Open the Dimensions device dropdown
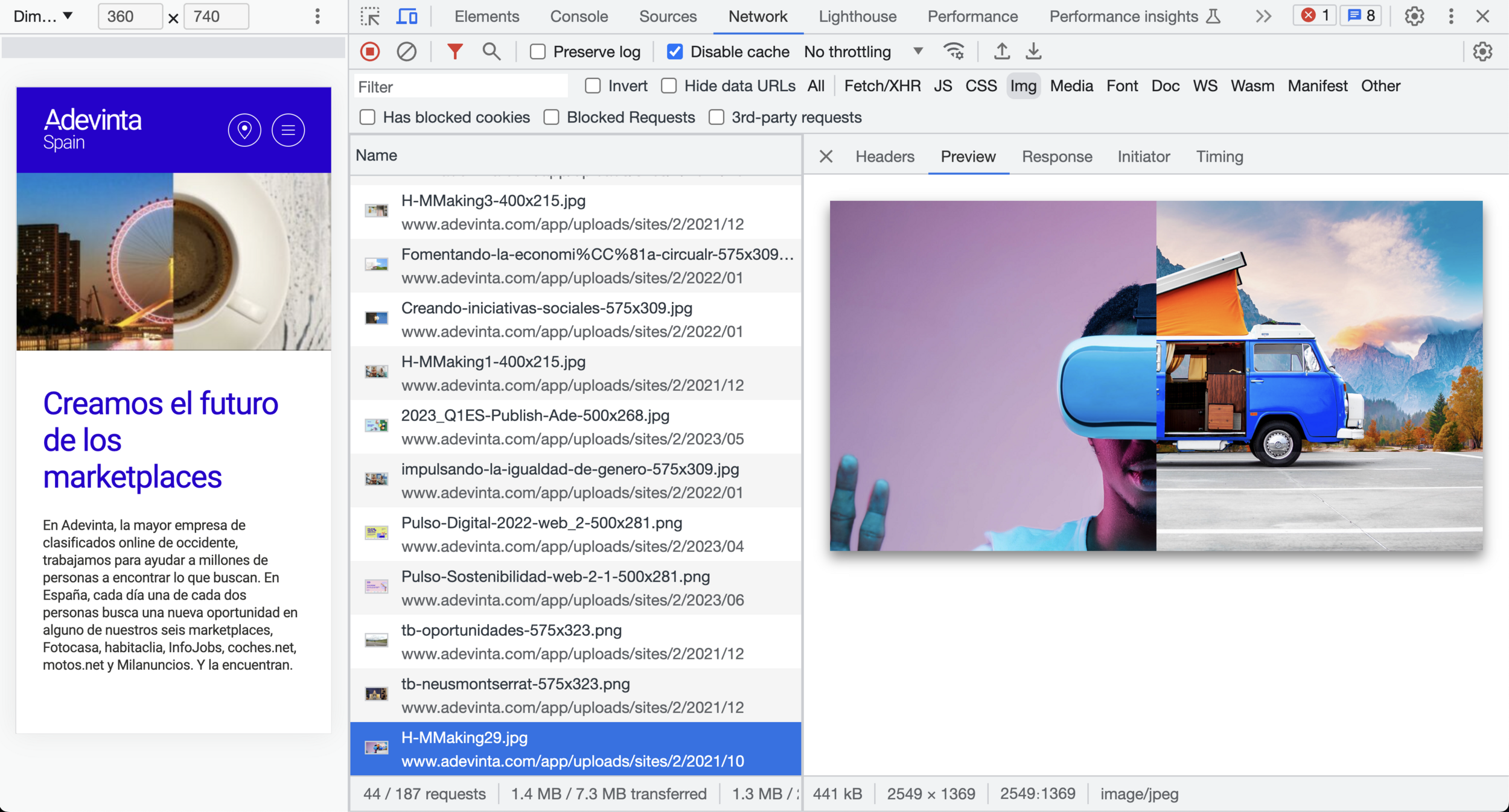The image size is (1509, 812). pos(43,16)
